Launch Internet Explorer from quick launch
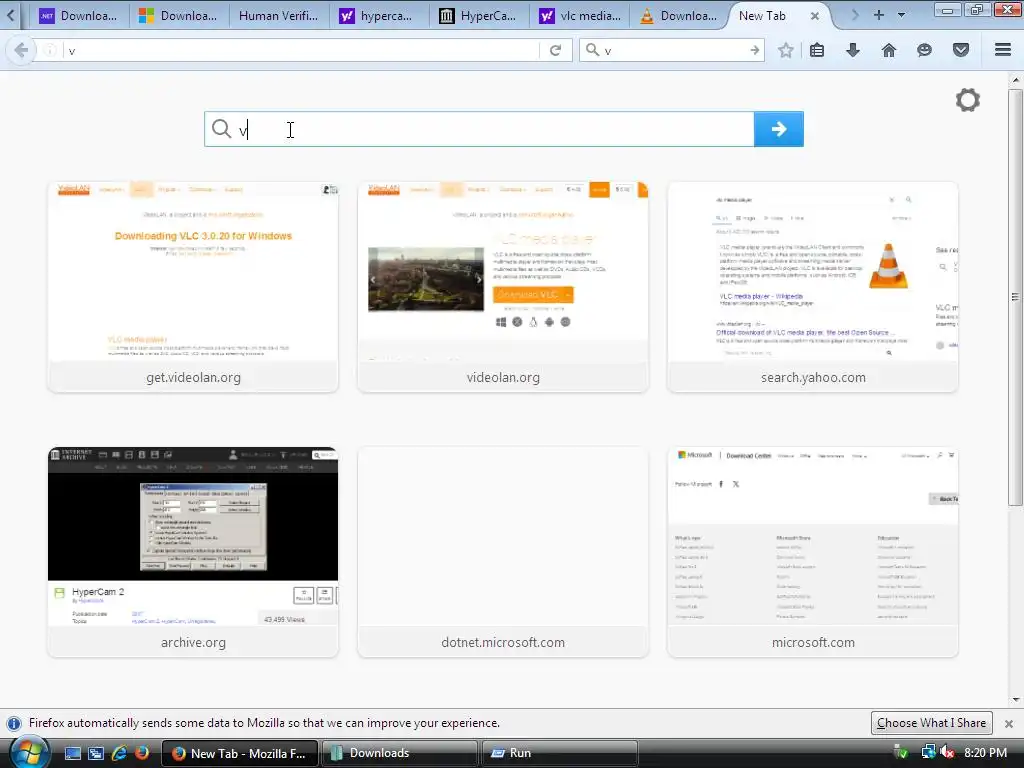Image resolution: width=1024 pixels, height=768 pixels. [119, 753]
